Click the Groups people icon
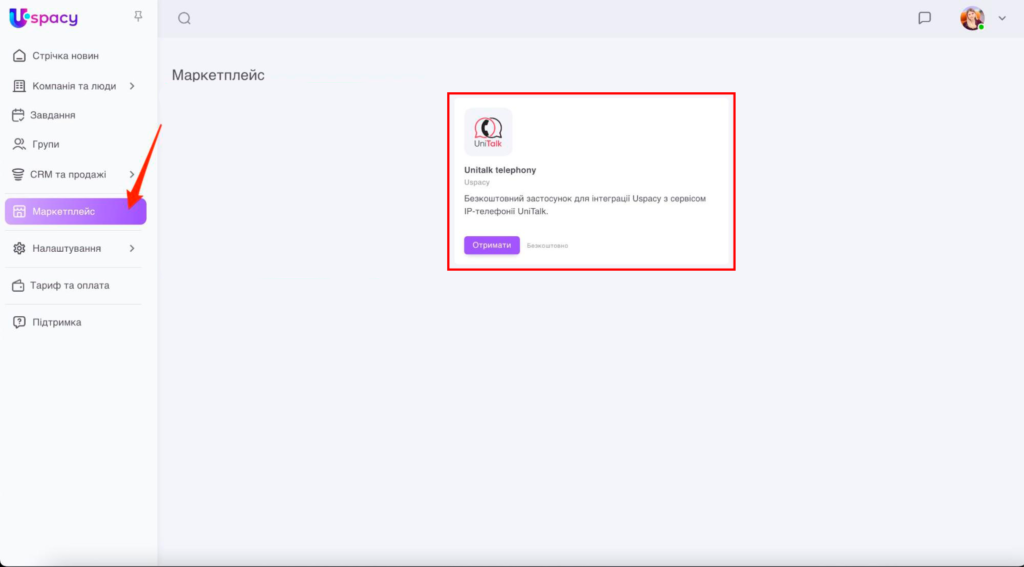The image size is (1024, 567). coord(19,144)
